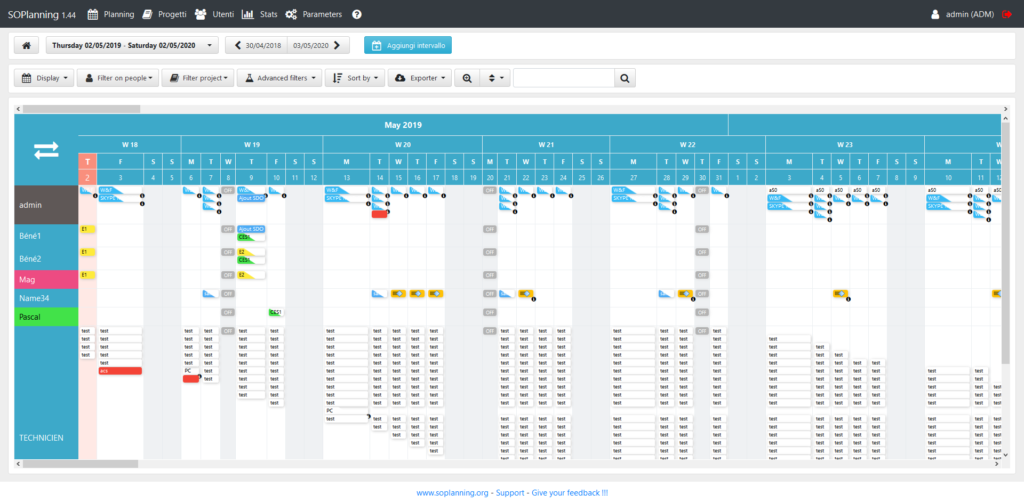Screen dimensions: 1024x503
Task: Open Mag's yellow E1 task
Action: [x=88, y=275]
